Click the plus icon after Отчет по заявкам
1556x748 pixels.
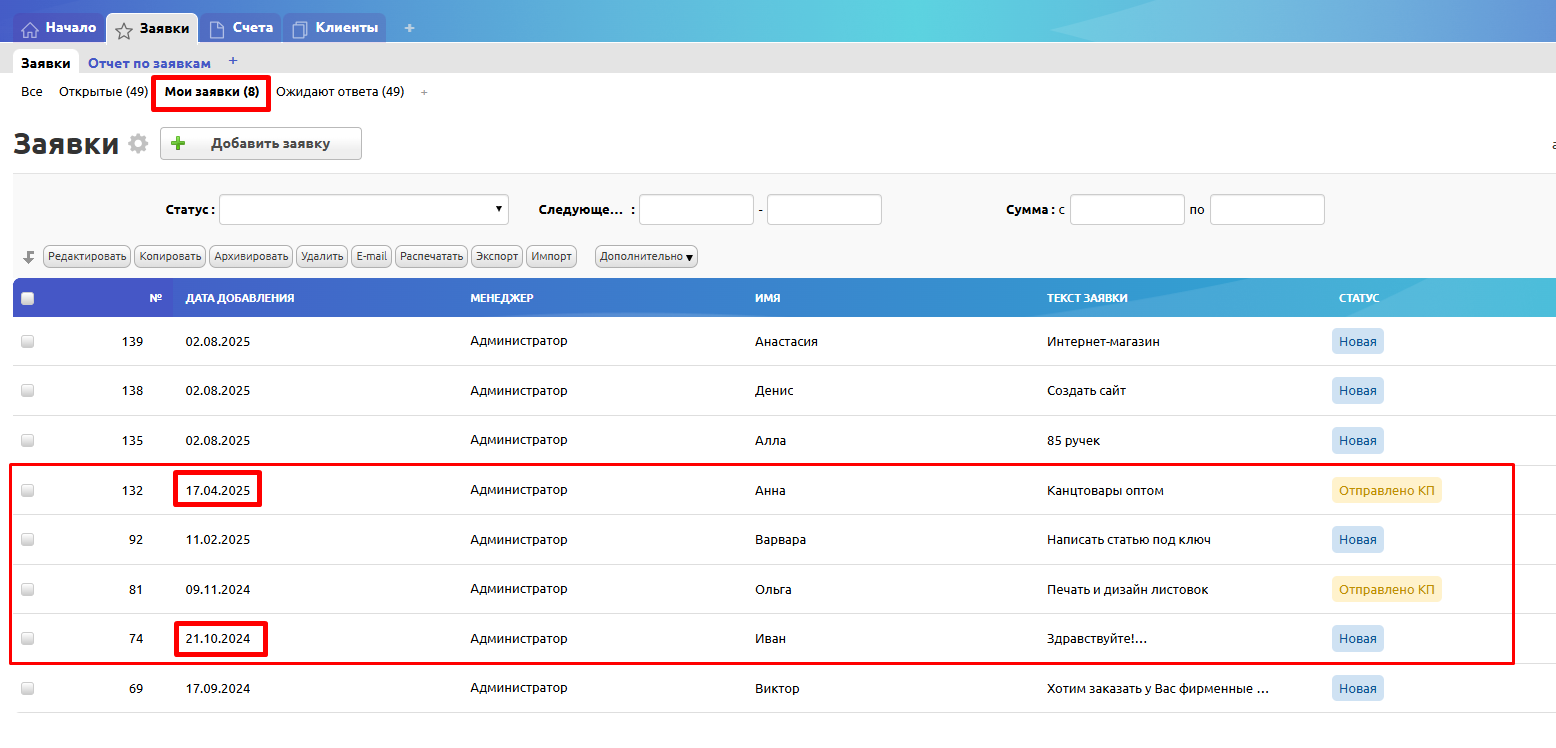tap(233, 61)
